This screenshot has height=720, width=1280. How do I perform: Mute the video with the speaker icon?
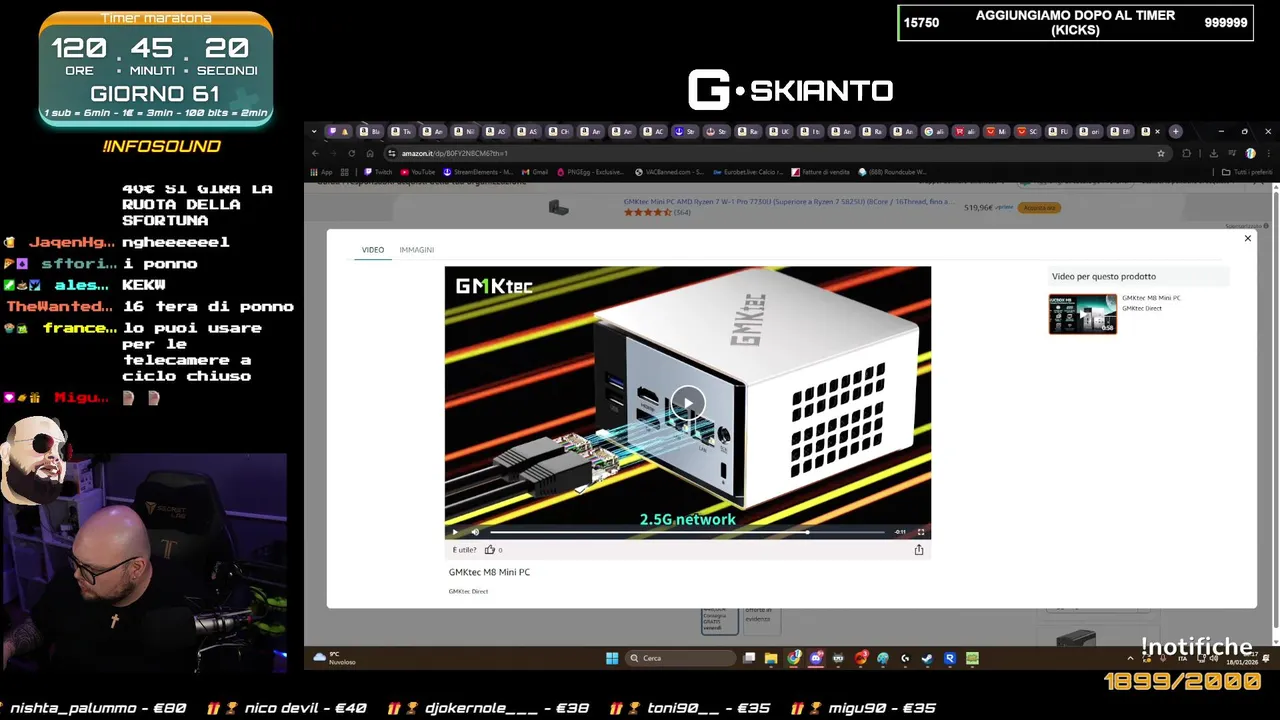(475, 532)
